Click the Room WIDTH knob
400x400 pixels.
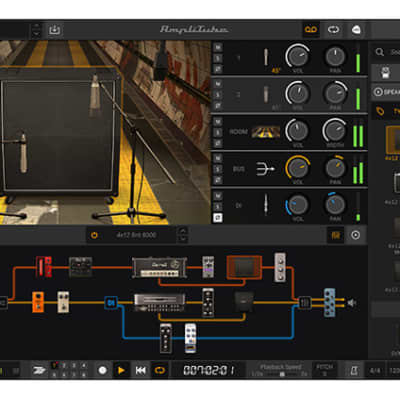click(x=334, y=130)
